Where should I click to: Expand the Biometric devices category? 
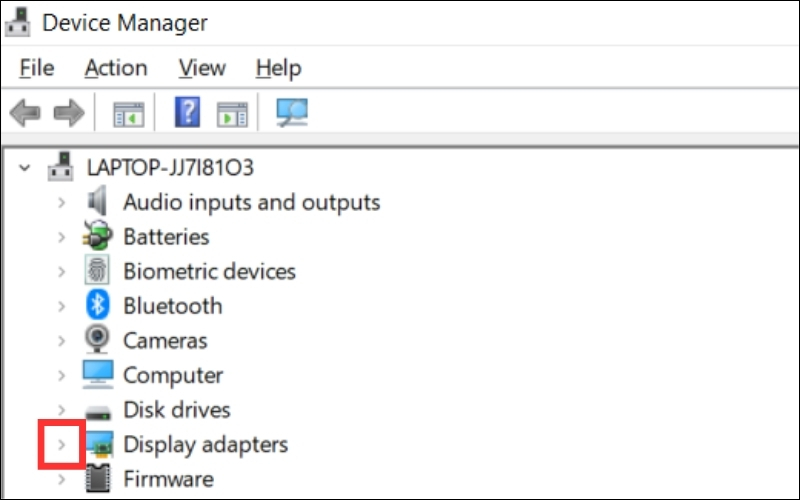point(61,271)
